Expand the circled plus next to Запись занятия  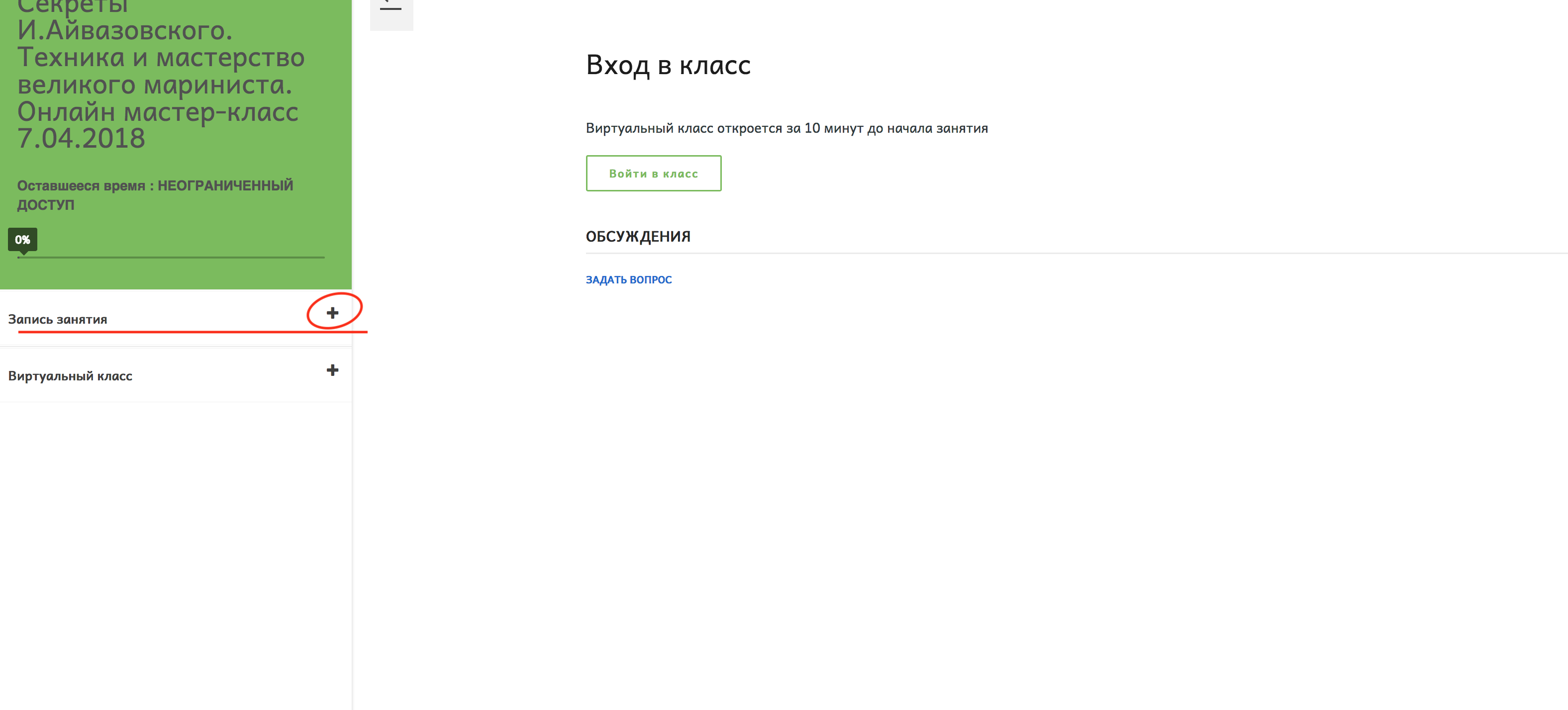[x=332, y=313]
